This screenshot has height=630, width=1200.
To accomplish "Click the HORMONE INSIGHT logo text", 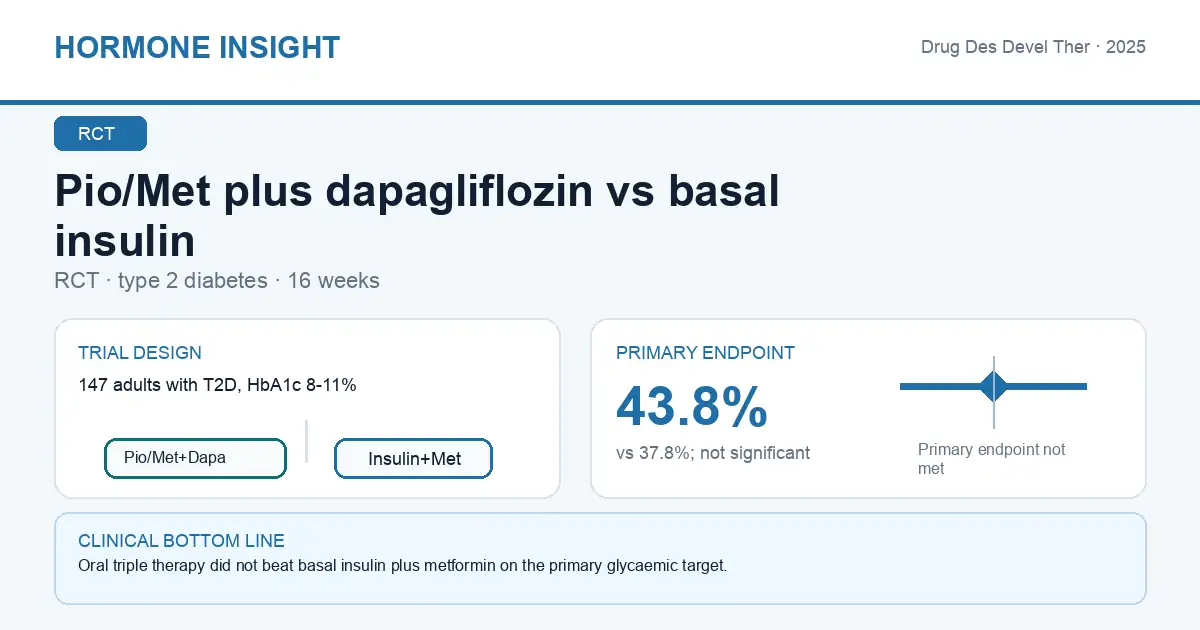I will click(x=197, y=47).
